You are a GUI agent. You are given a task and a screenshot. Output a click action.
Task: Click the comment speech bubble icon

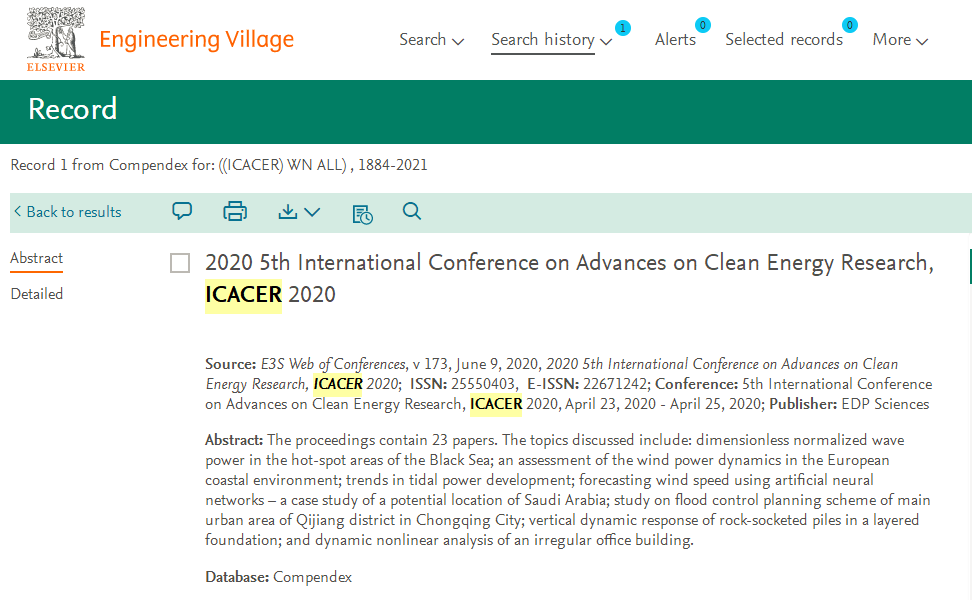tap(182, 211)
